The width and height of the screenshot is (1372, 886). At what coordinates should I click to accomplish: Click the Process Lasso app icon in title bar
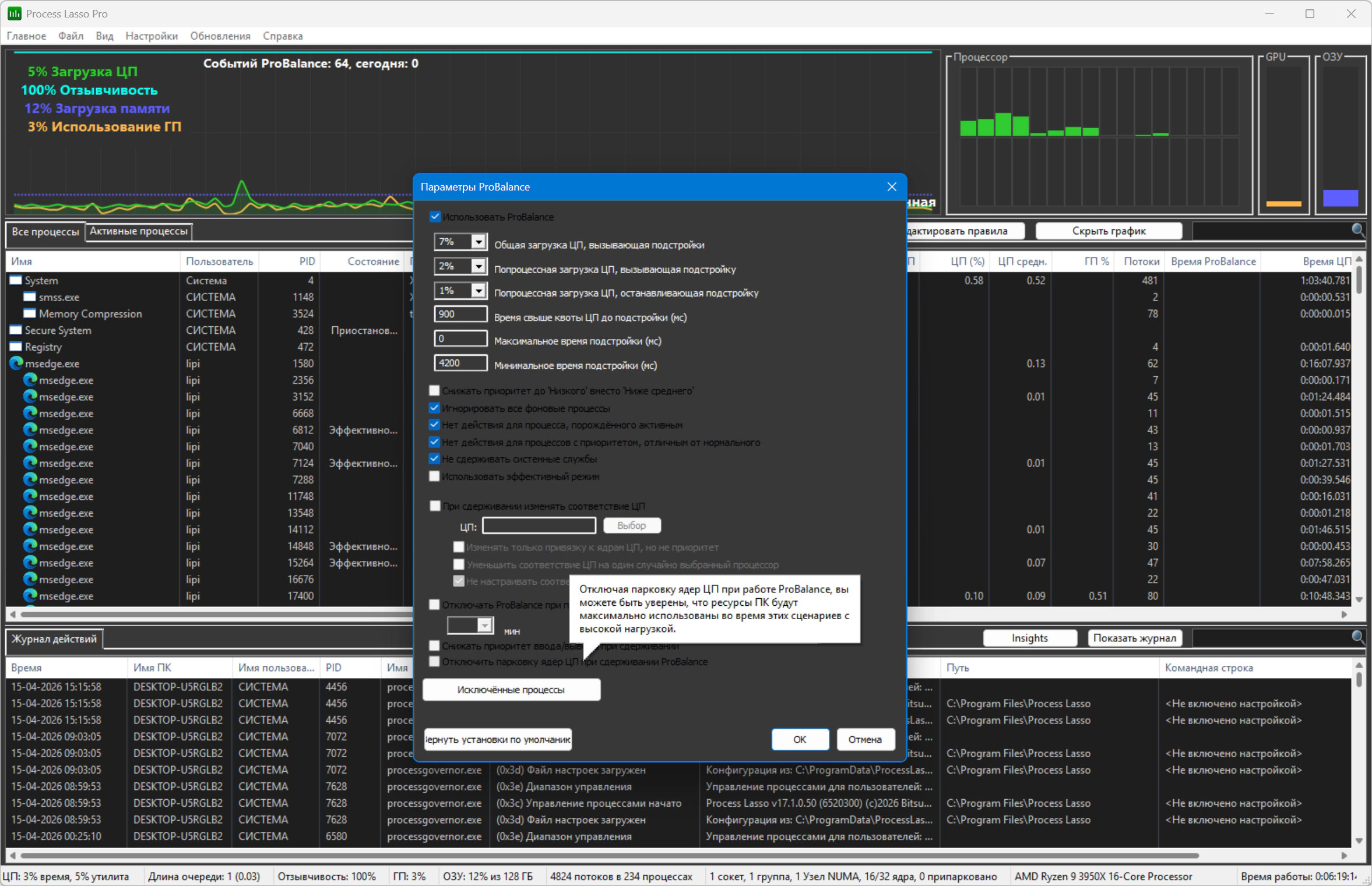click(x=14, y=13)
